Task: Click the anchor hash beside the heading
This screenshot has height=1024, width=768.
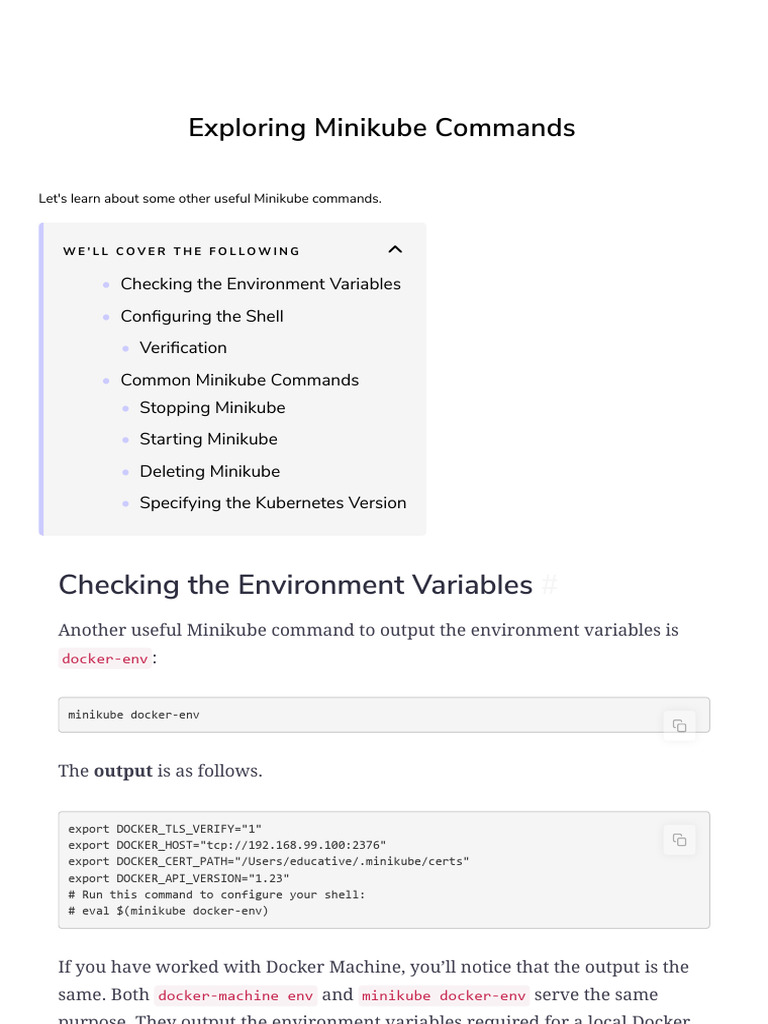Action: pos(549,586)
